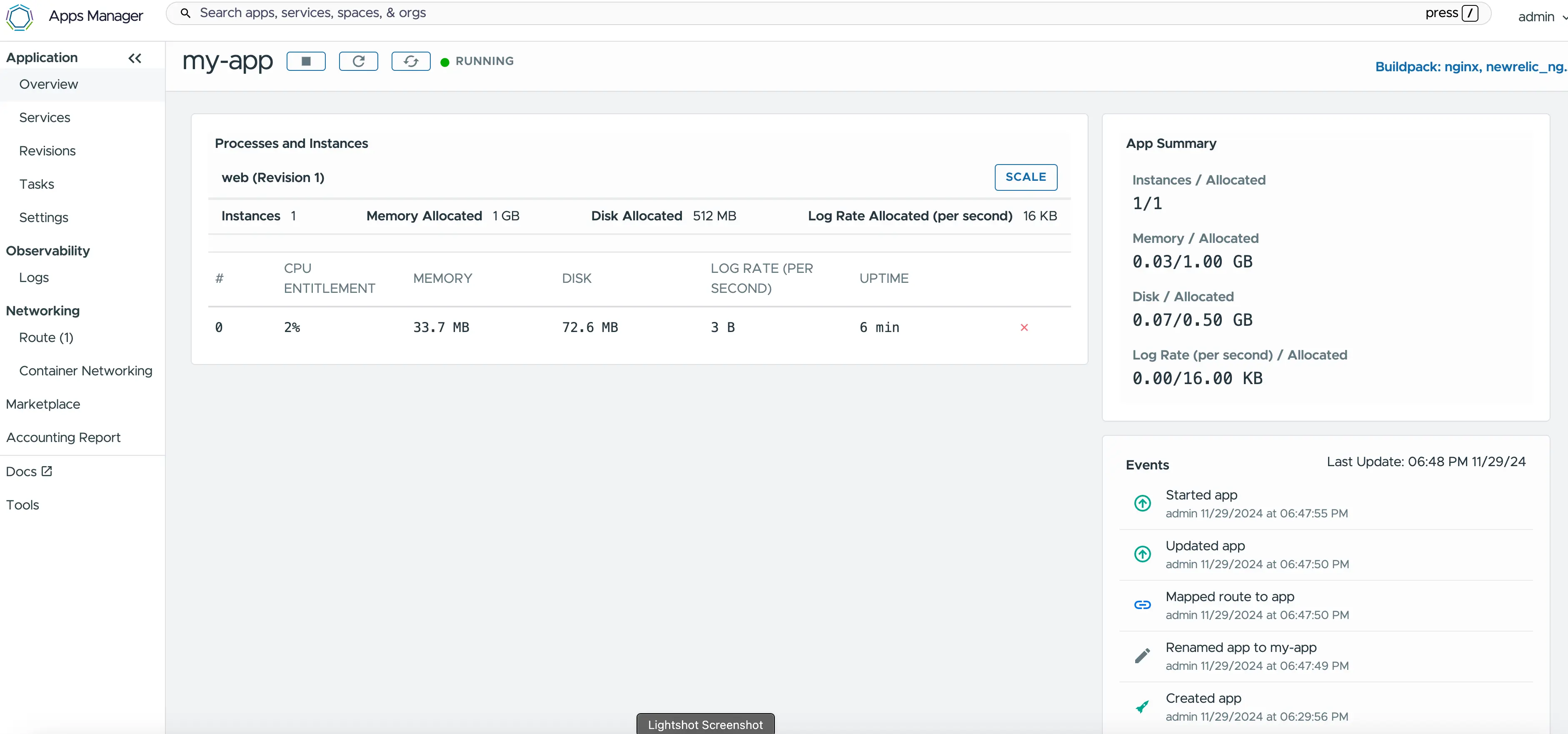Screen dimensions: 1568x734
Task: Click the Application sidebar heading
Action: pyautogui.click(x=42, y=58)
